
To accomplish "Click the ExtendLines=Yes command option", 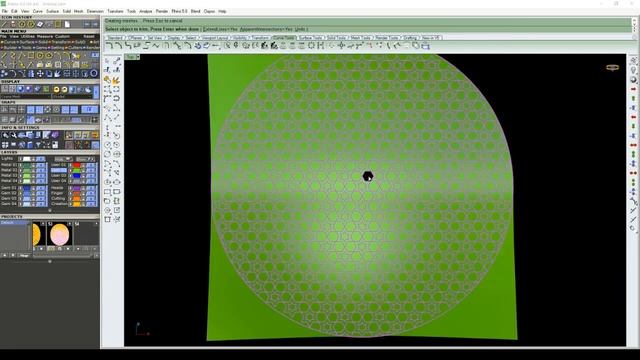I will pyautogui.click(x=220, y=29).
